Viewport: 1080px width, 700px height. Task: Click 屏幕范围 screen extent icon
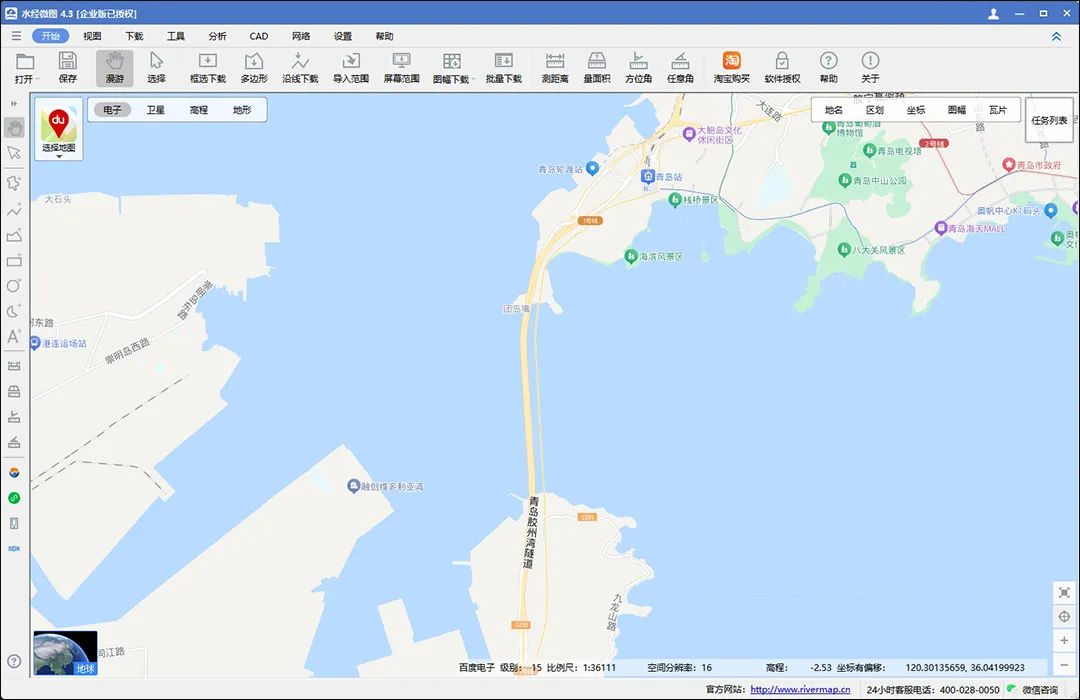point(401,68)
